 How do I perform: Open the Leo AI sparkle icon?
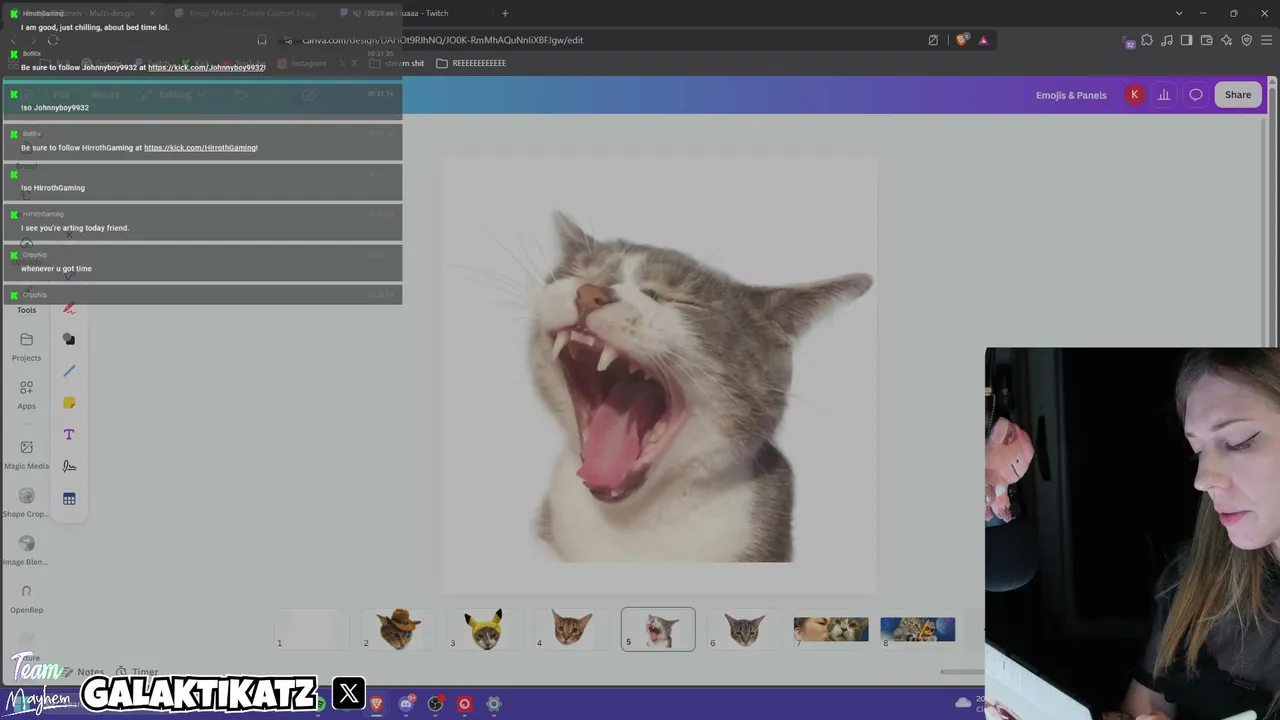click(1226, 40)
